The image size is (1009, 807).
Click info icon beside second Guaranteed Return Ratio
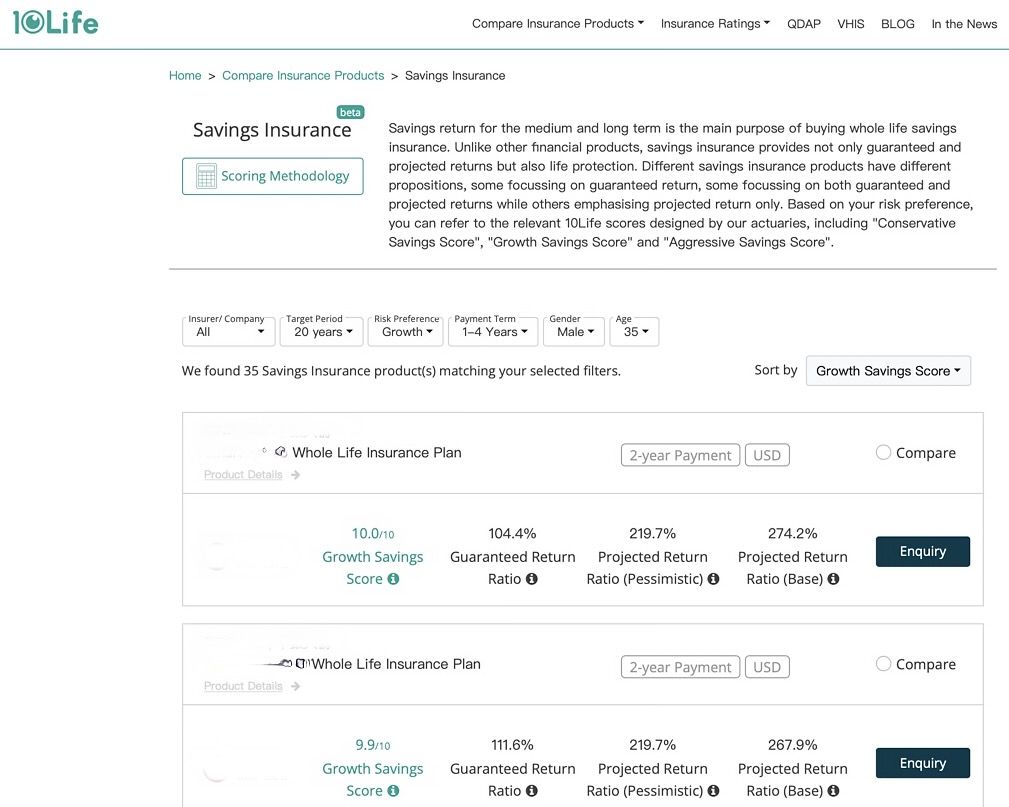tap(532, 791)
